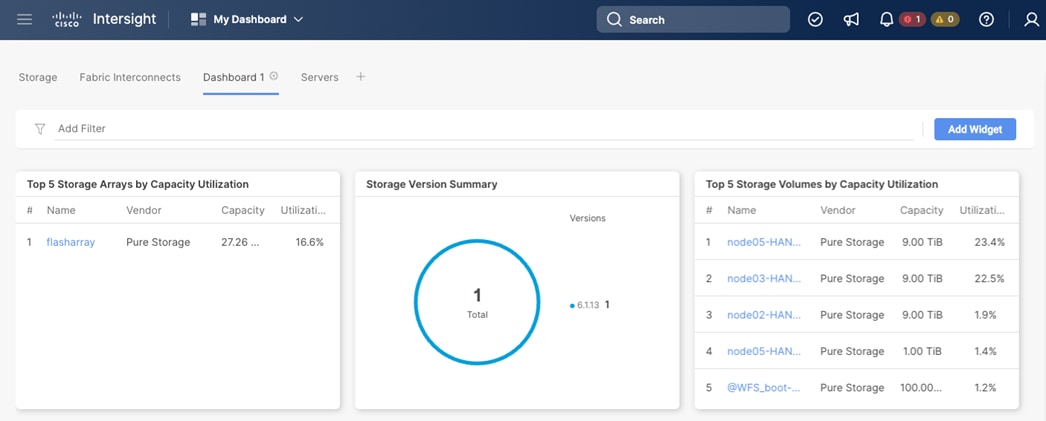Click the 27.26 ... capacity cell
Image resolution: width=1046 pixels, height=421 pixels.
(240, 242)
